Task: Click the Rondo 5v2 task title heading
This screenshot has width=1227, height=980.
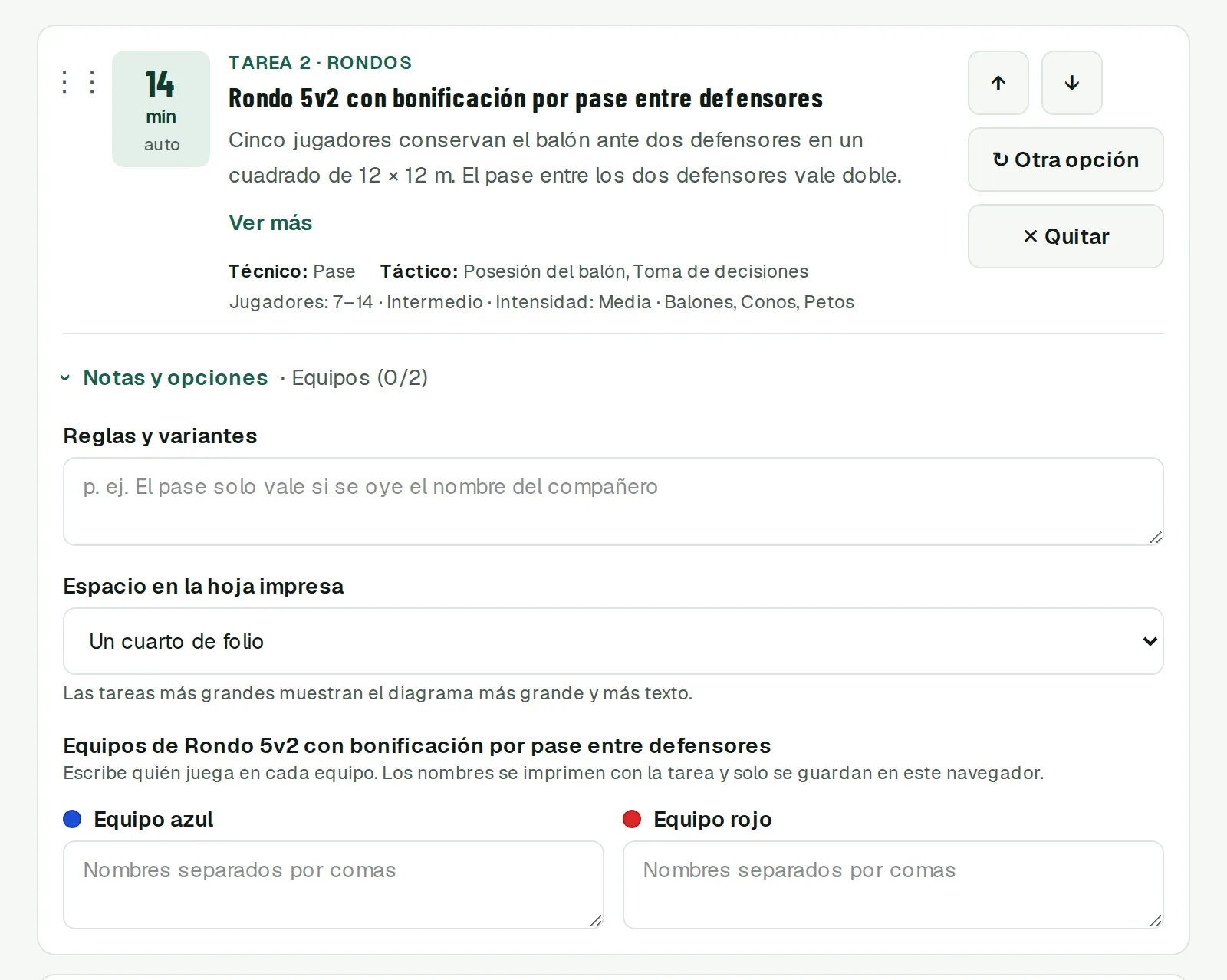Action: pos(525,98)
